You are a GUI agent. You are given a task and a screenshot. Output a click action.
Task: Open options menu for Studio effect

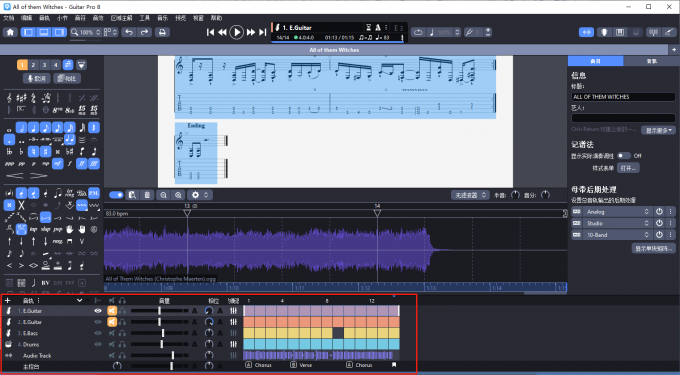coord(670,223)
